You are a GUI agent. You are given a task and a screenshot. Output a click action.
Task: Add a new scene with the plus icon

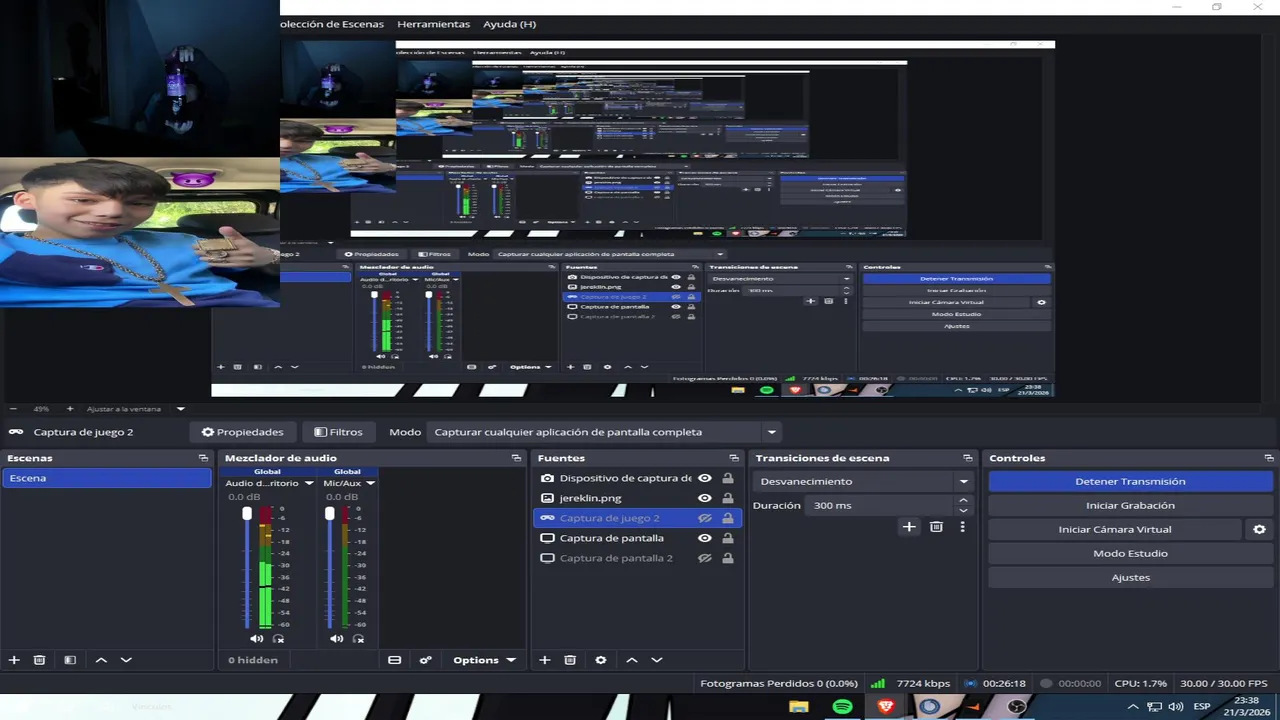14,660
